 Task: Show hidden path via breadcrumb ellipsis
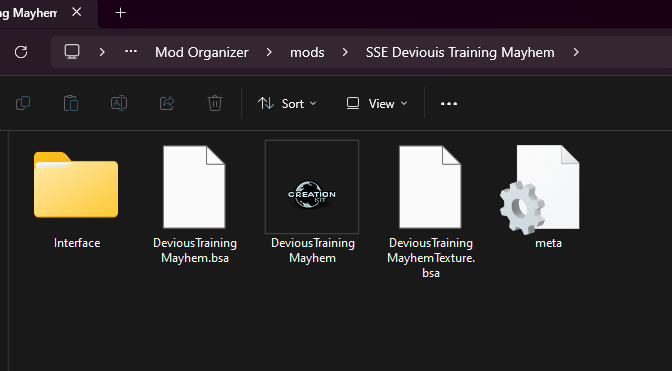[x=131, y=52]
